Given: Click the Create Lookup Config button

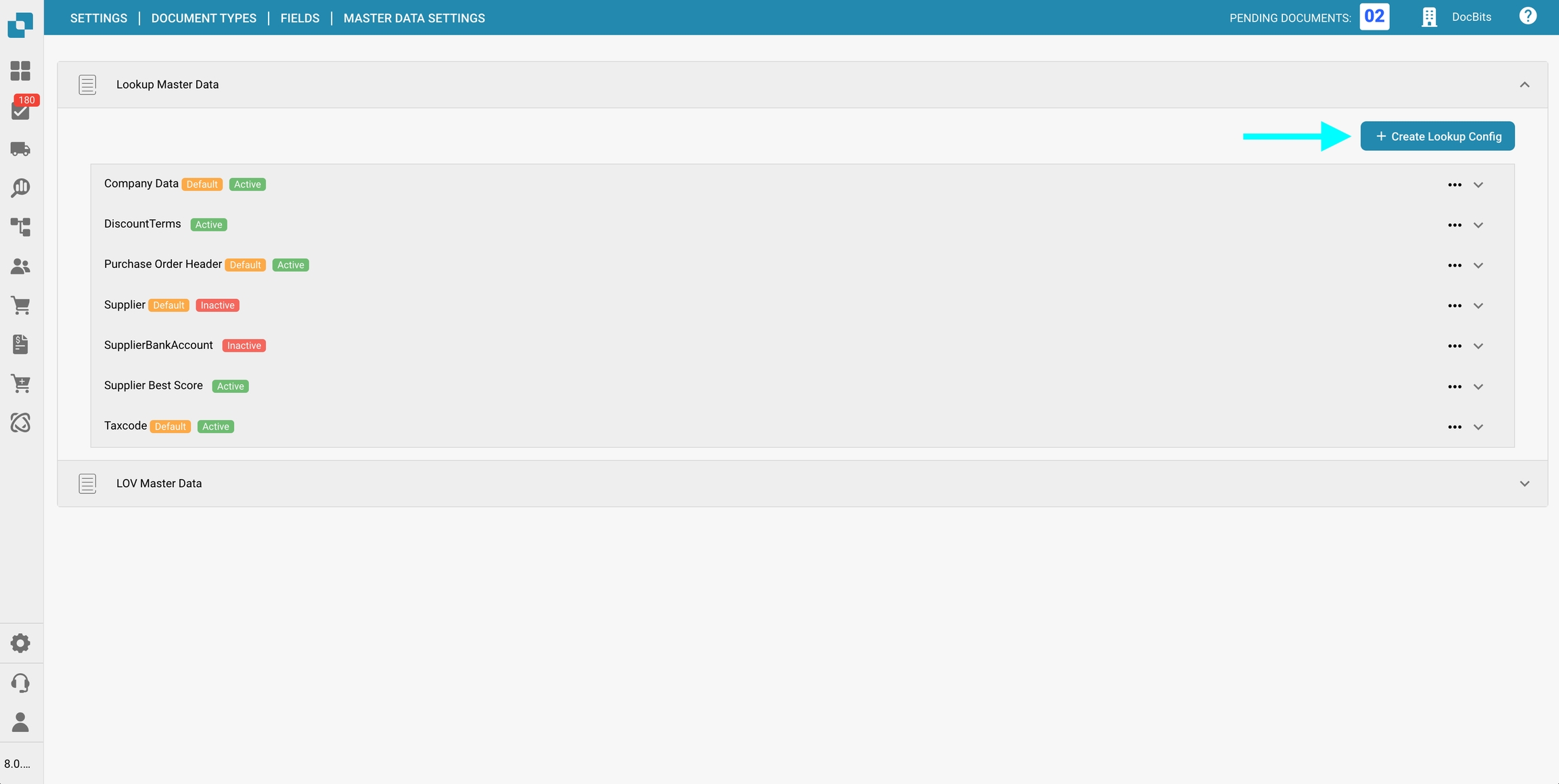Looking at the screenshot, I should [x=1437, y=137].
